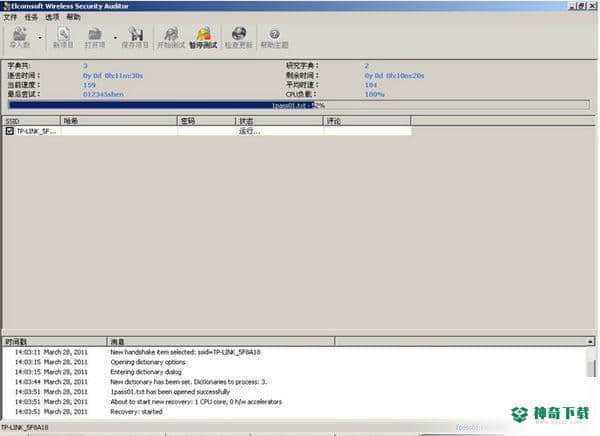600x436 pixels.
Task: Click the current speed value 159
Action: [90, 85]
